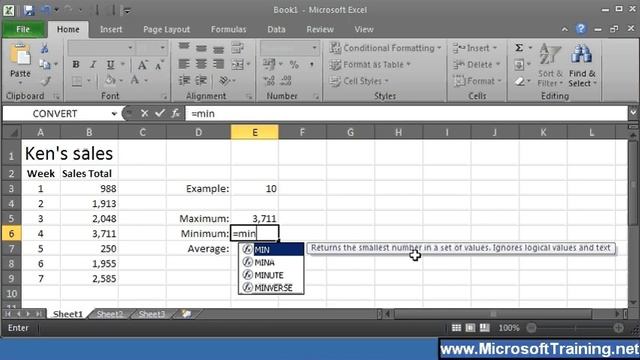Expand the Name Box dropdown arrow
Viewport: 640px width, 360px height.
coord(114,114)
